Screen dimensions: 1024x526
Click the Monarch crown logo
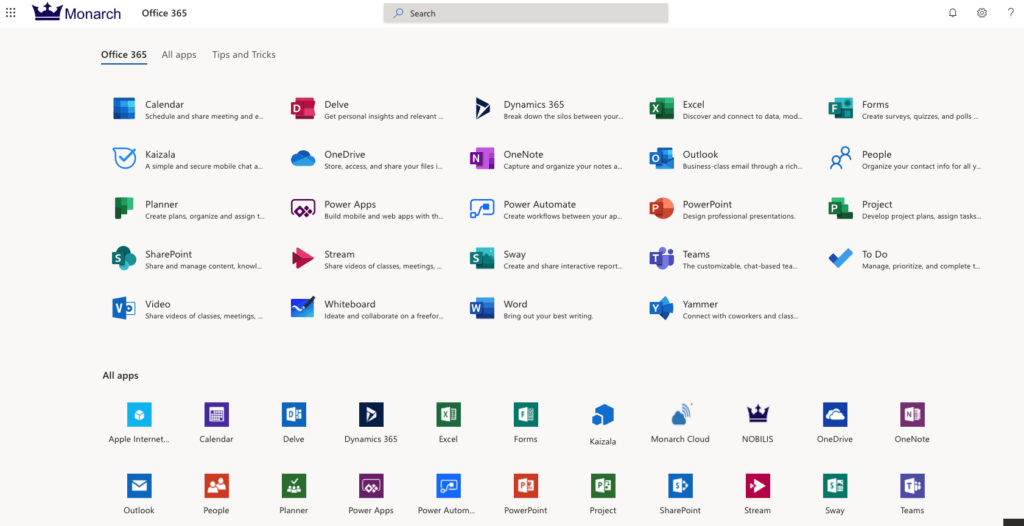click(x=76, y=12)
